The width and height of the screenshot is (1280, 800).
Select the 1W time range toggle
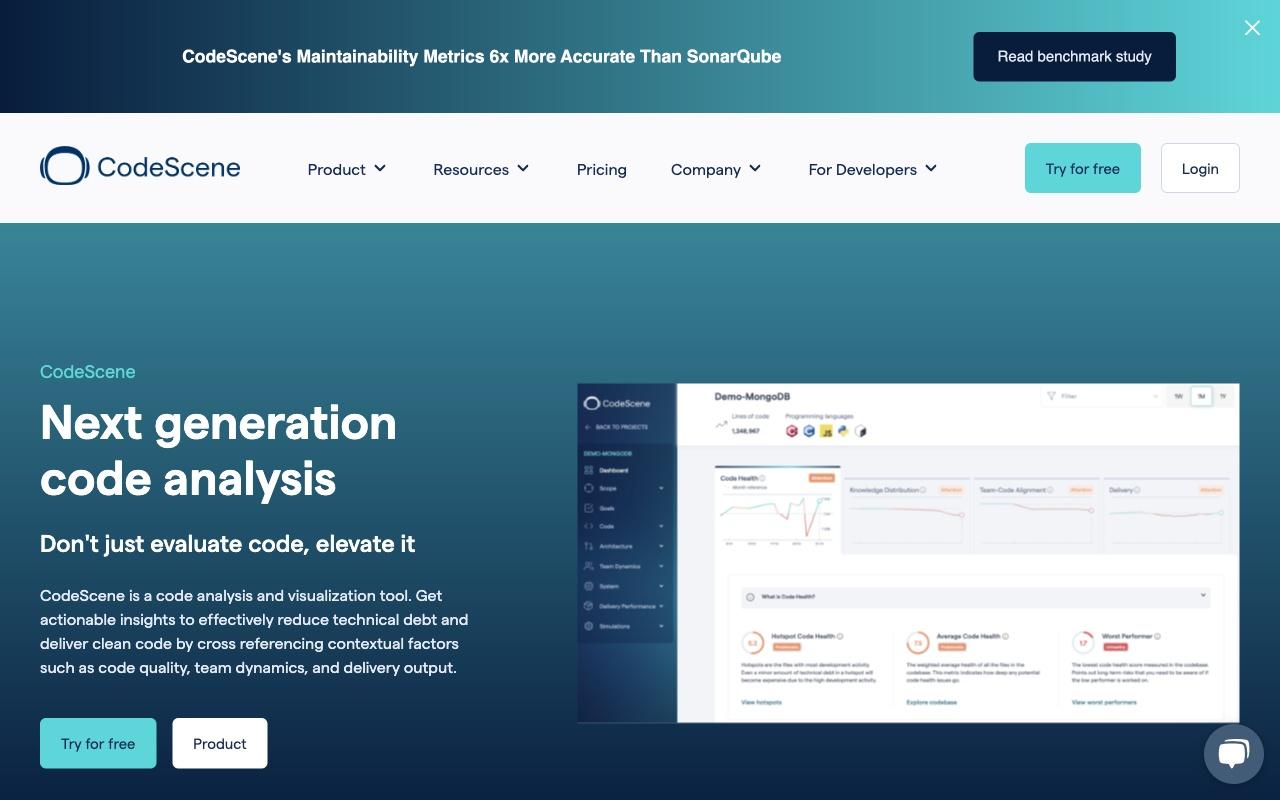(x=1178, y=396)
